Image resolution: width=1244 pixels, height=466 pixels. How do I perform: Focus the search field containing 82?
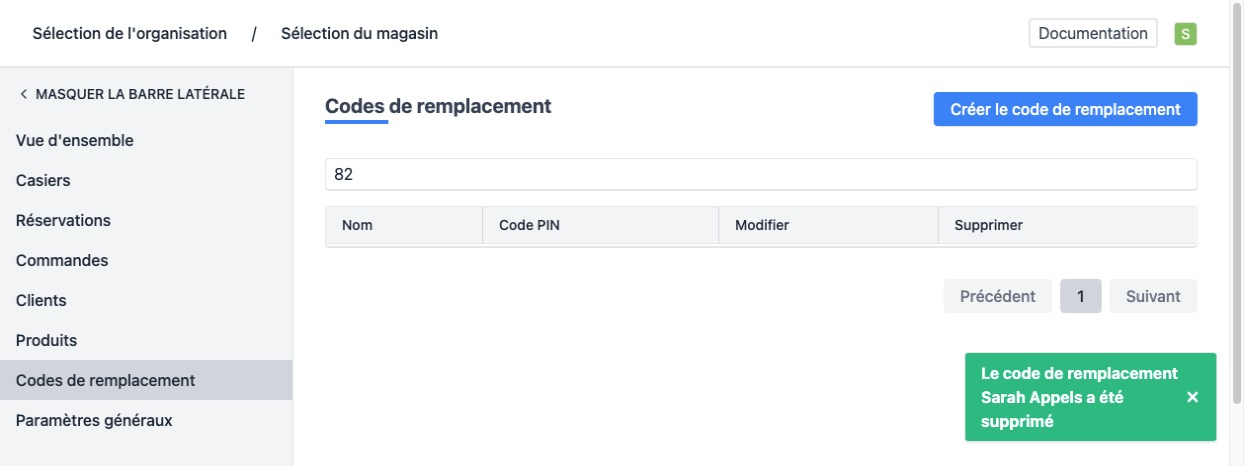tap(760, 174)
